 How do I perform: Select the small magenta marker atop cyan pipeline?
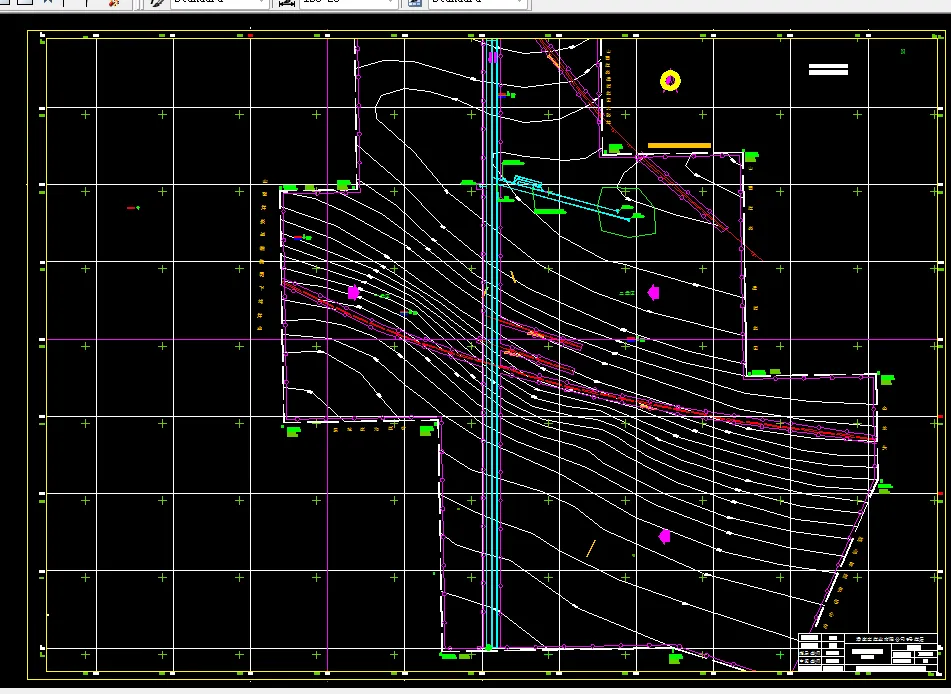pyautogui.click(x=492, y=57)
